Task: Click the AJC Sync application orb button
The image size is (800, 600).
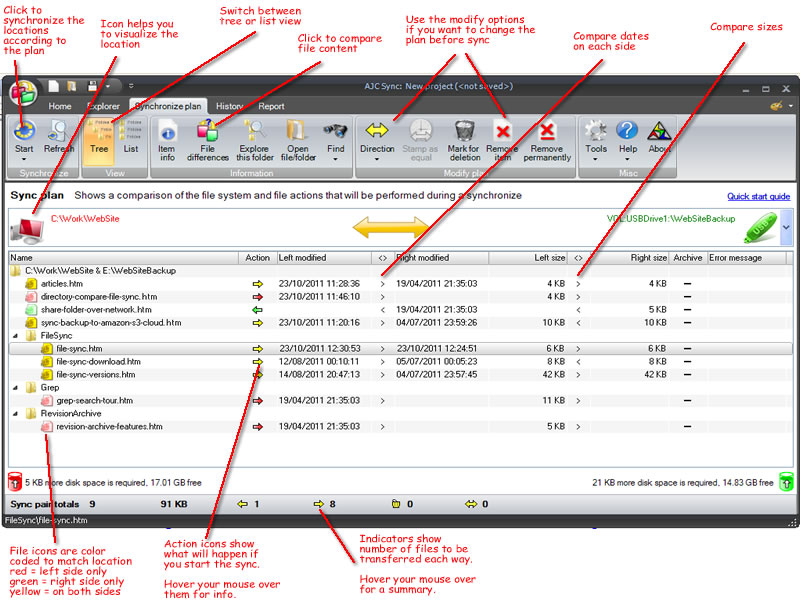Action: point(23,93)
